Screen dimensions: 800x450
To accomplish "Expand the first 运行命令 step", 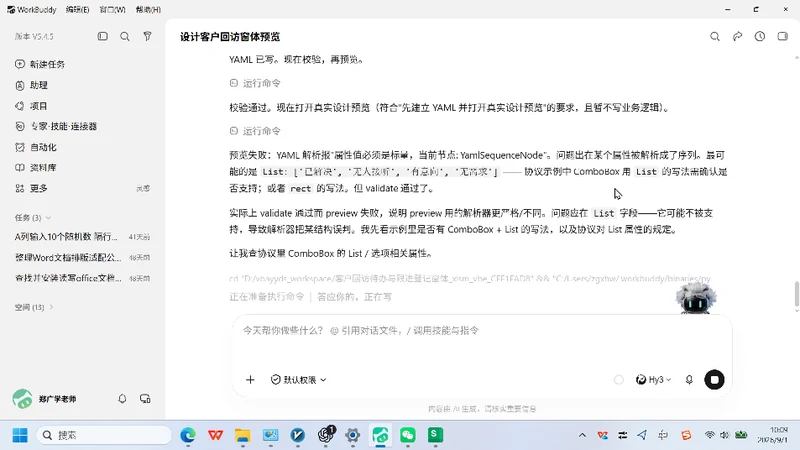I will 255,83.
